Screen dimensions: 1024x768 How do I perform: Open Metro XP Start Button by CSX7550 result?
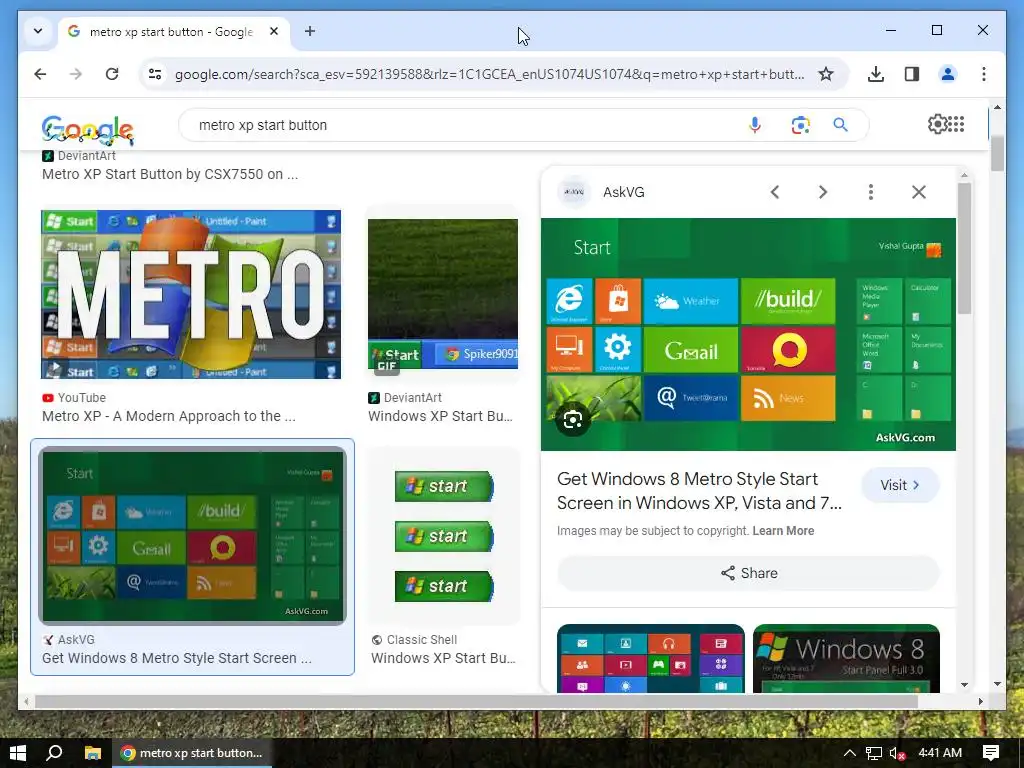pos(170,174)
